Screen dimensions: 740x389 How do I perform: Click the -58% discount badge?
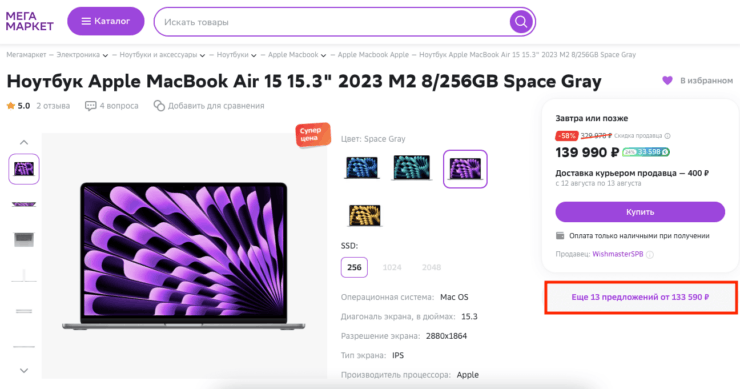(x=566, y=136)
